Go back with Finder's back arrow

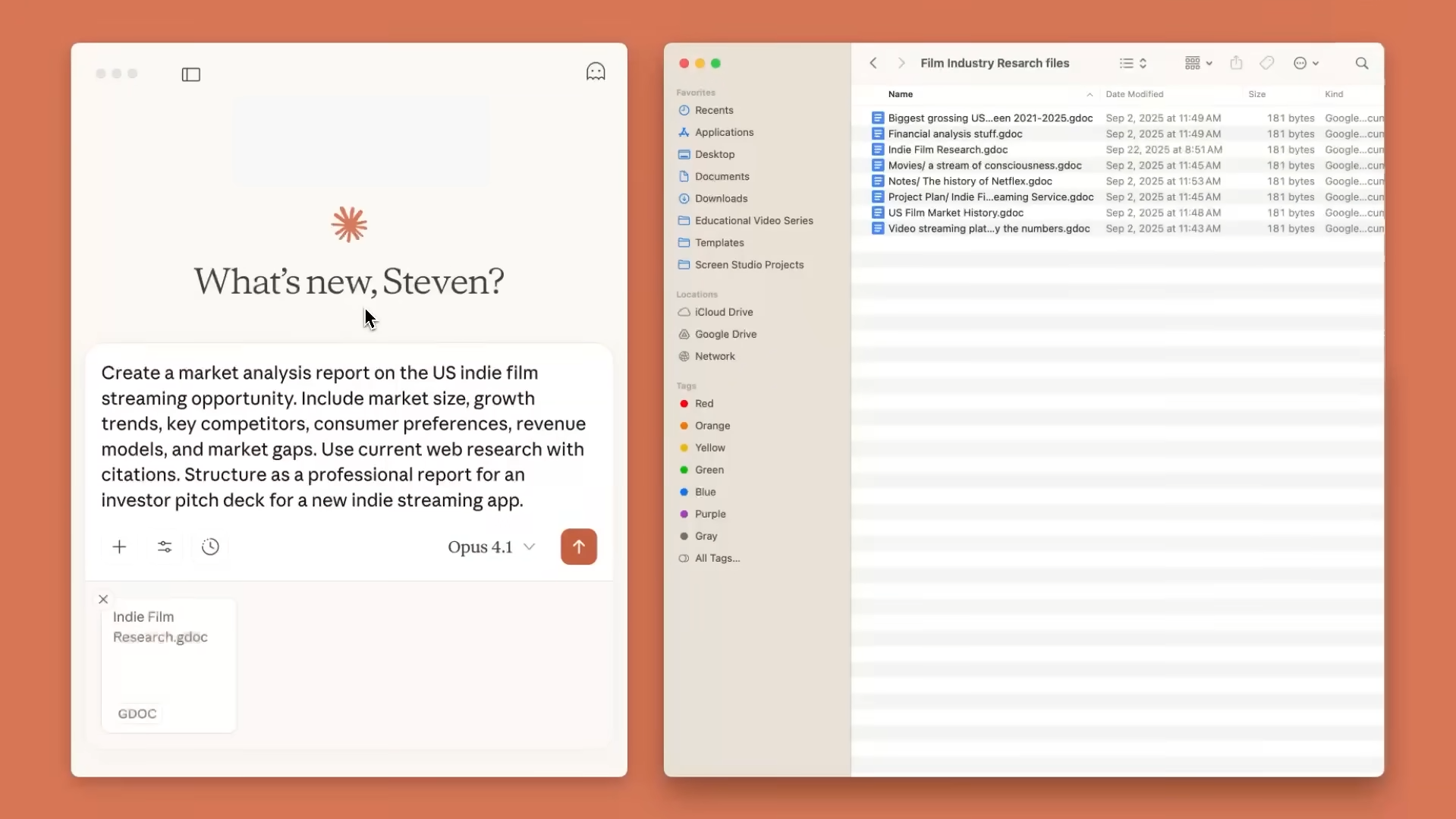coord(873,64)
